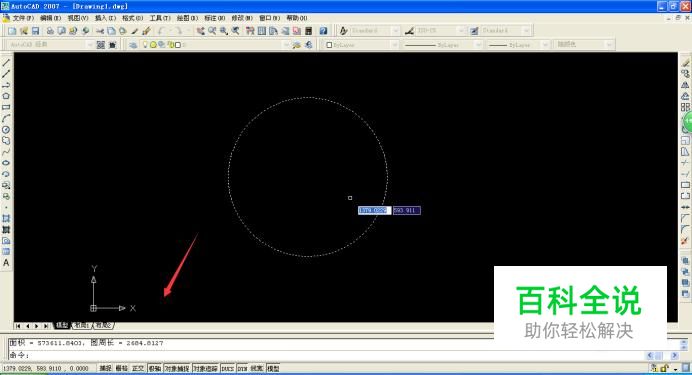Click the Zoom Realtime magnifier icon
The height and width of the screenshot is (375, 692).
click(212, 31)
